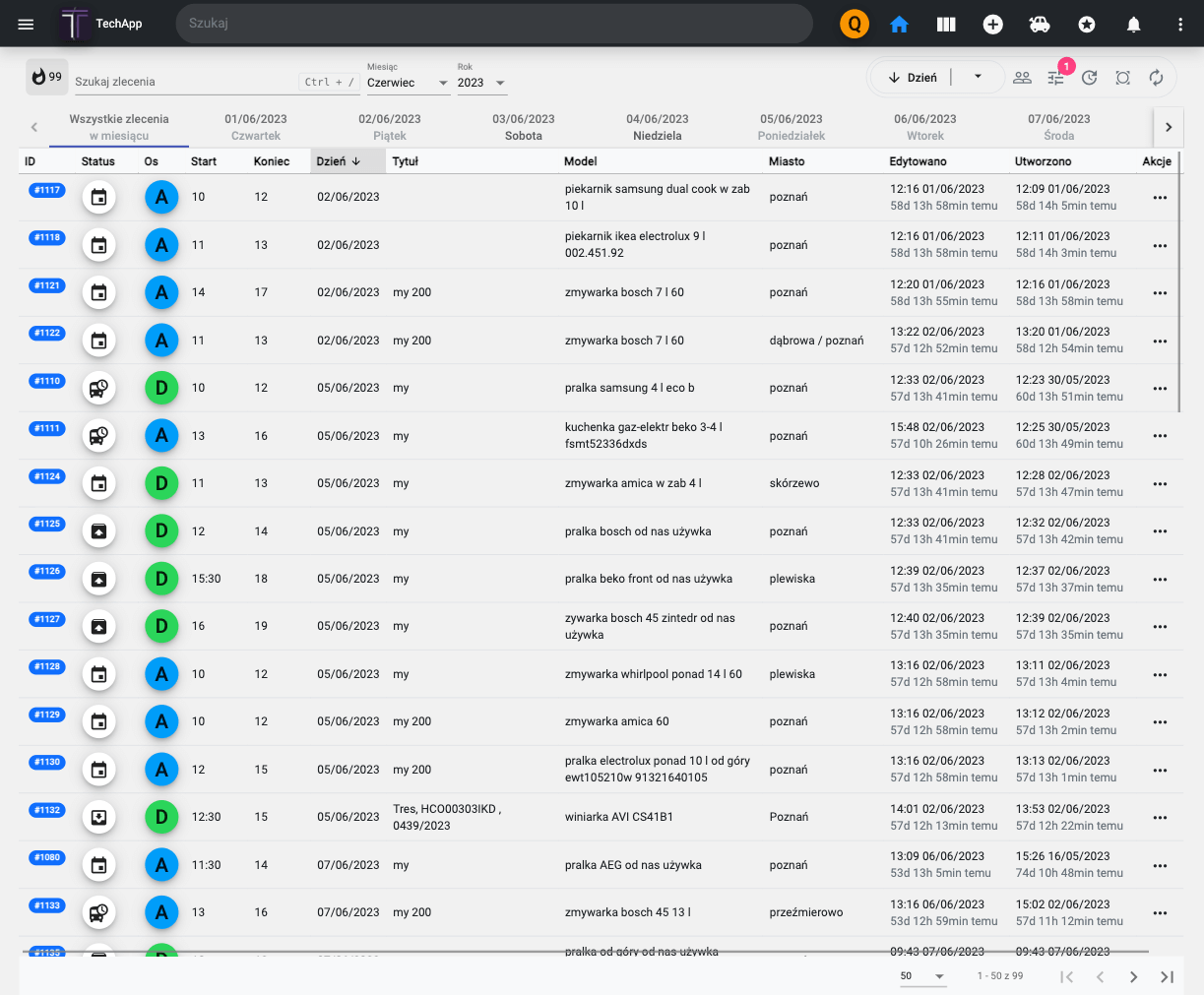The height and width of the screenshot is (995, 1204).
Task: Go to next page of orders
Action: click(x=1134, y=977)
